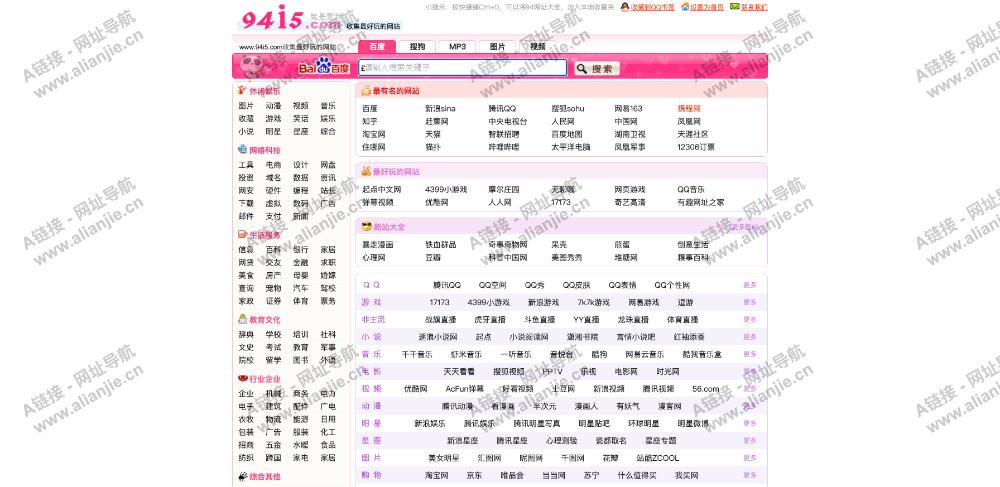1000x487 pixels.
Task: Click 更多 in the 小说 row
Action: pyautogui.click(x=749, y=337)
